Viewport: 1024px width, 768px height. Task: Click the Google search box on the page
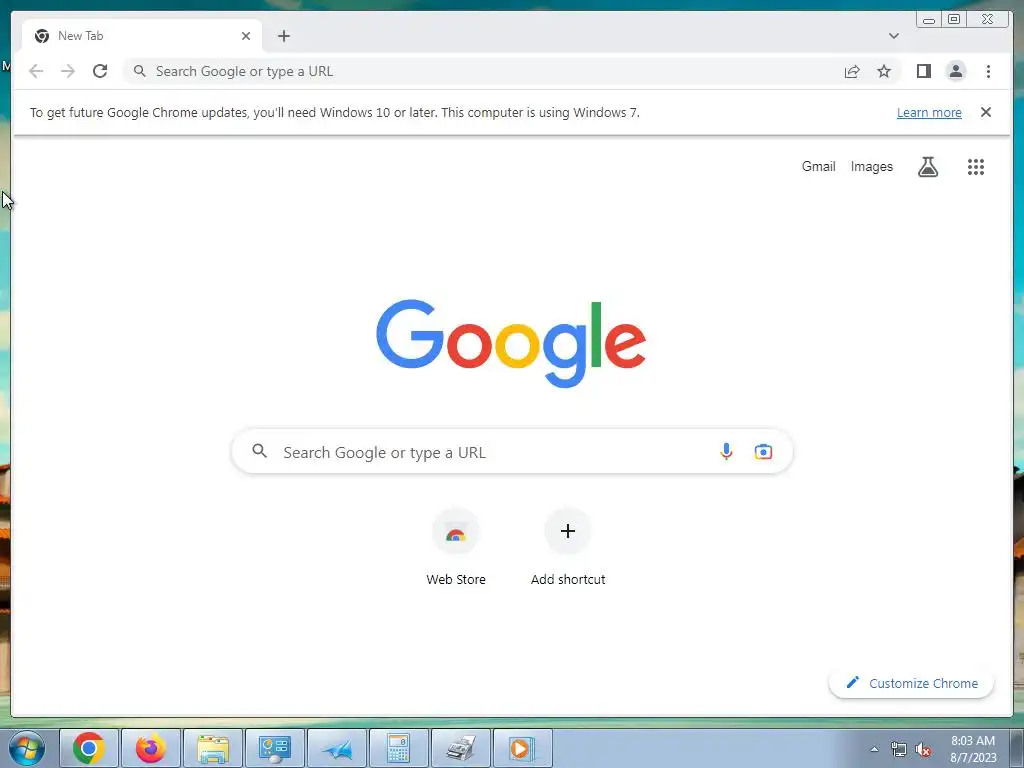click(512, 451)
